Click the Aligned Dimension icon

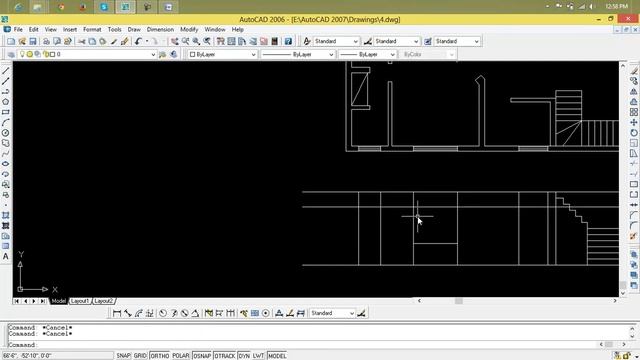coord(128,313)
